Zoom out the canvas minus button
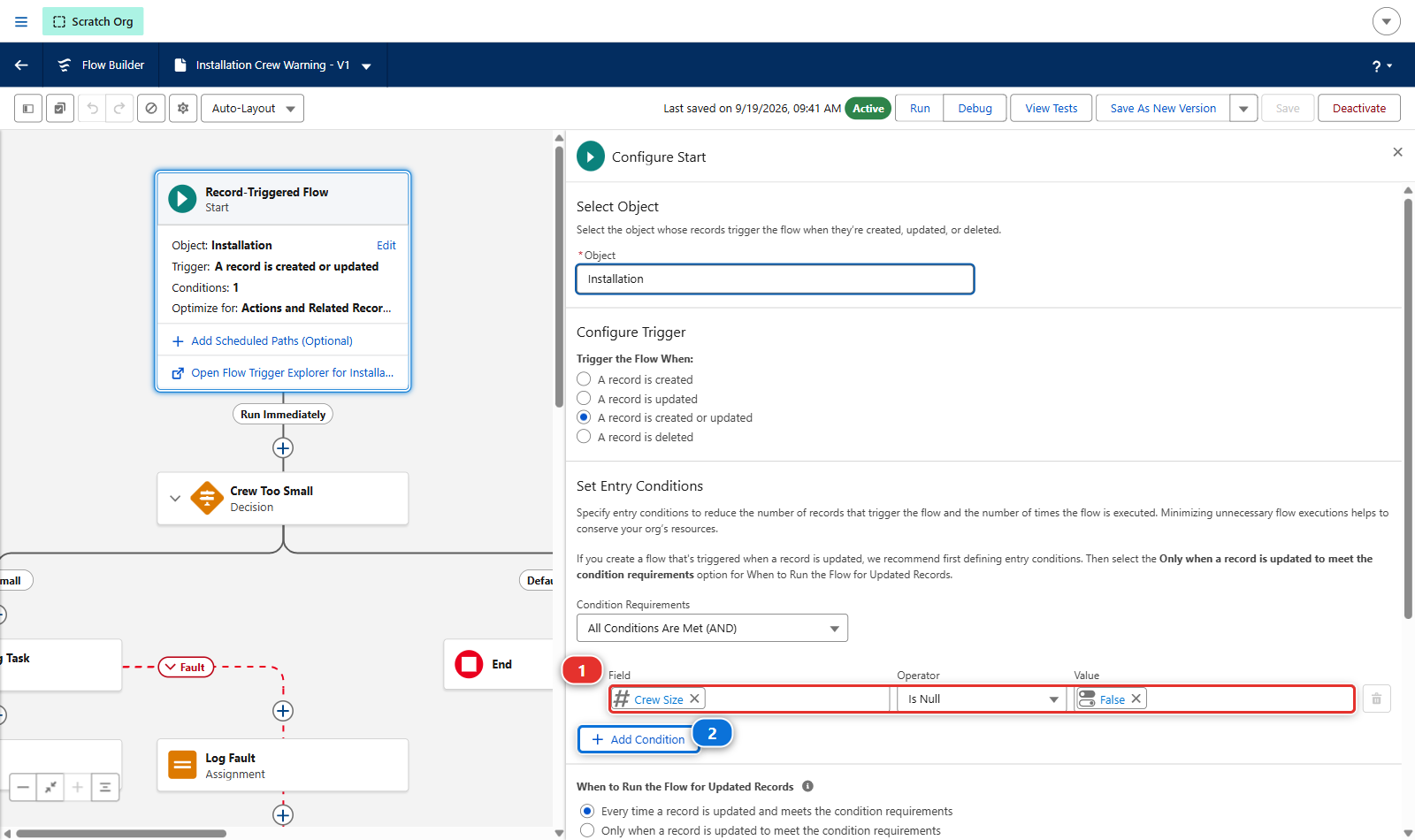Image resolution: width=1415 pixels, height=840 pixels. [x=23, y=787]
